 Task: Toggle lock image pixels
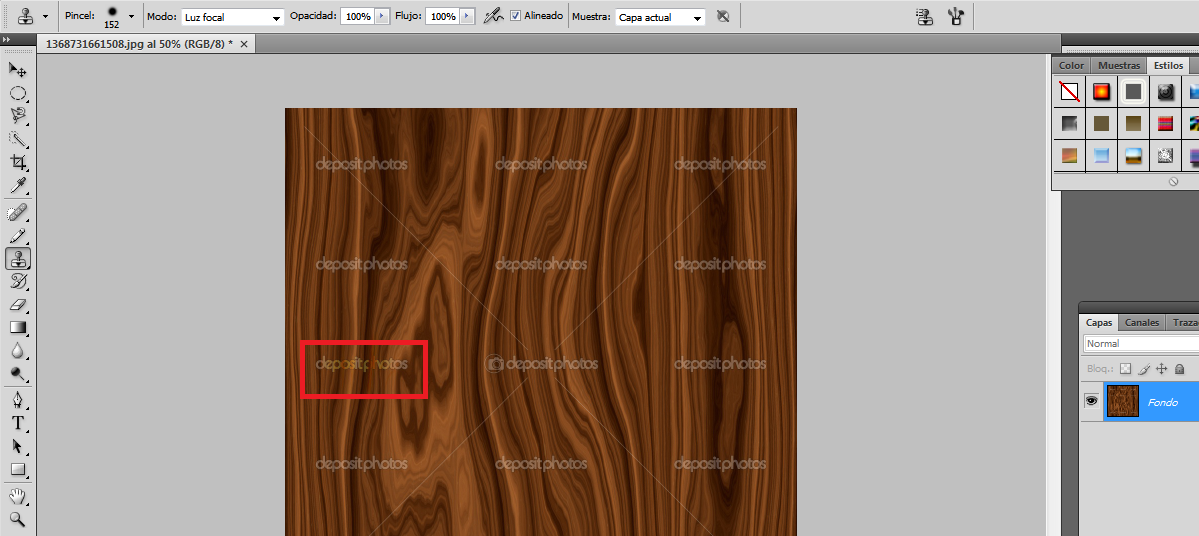1144,369
